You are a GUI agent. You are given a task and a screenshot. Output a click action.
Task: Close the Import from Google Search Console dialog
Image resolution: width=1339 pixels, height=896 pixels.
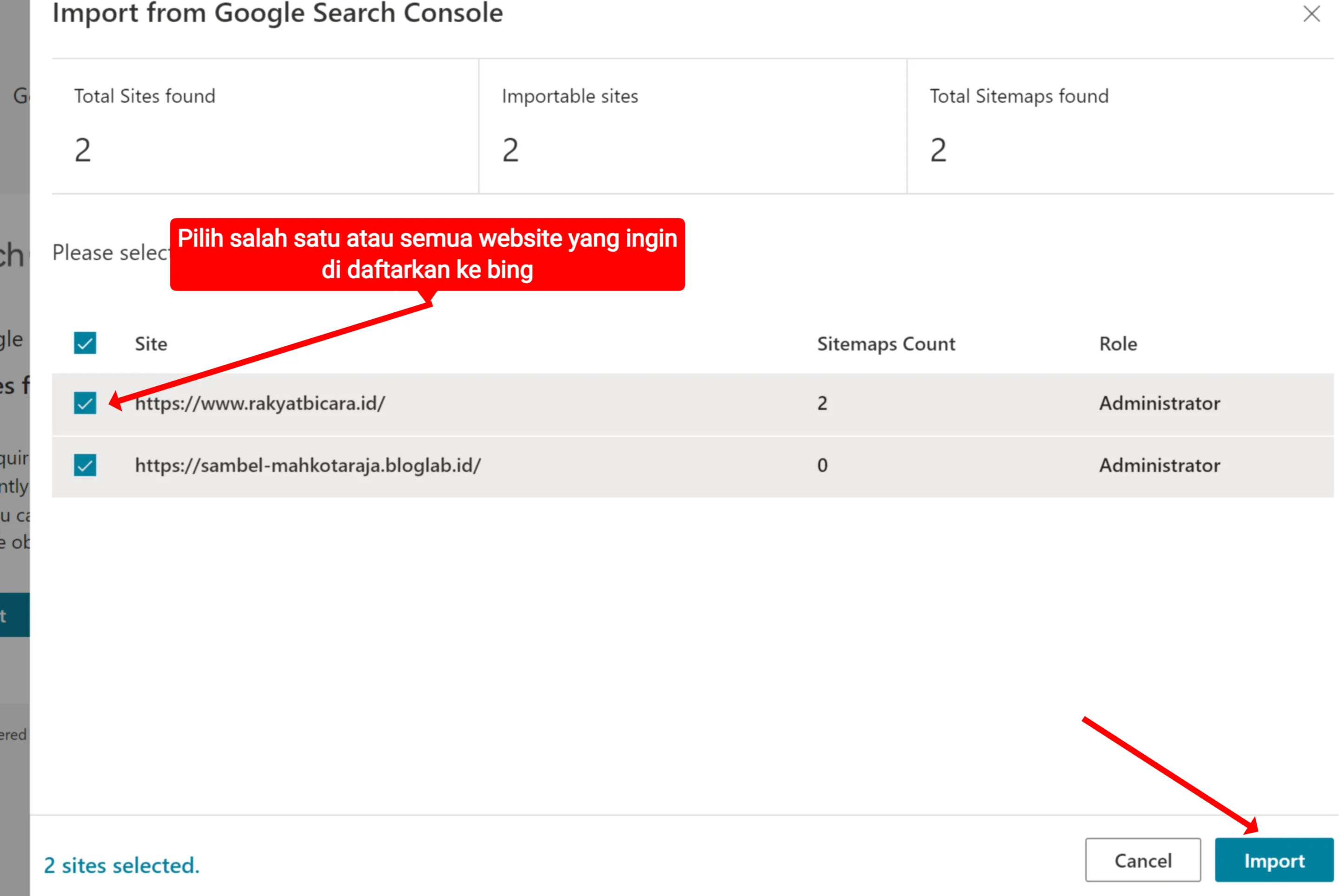[x=1311, y=13]
